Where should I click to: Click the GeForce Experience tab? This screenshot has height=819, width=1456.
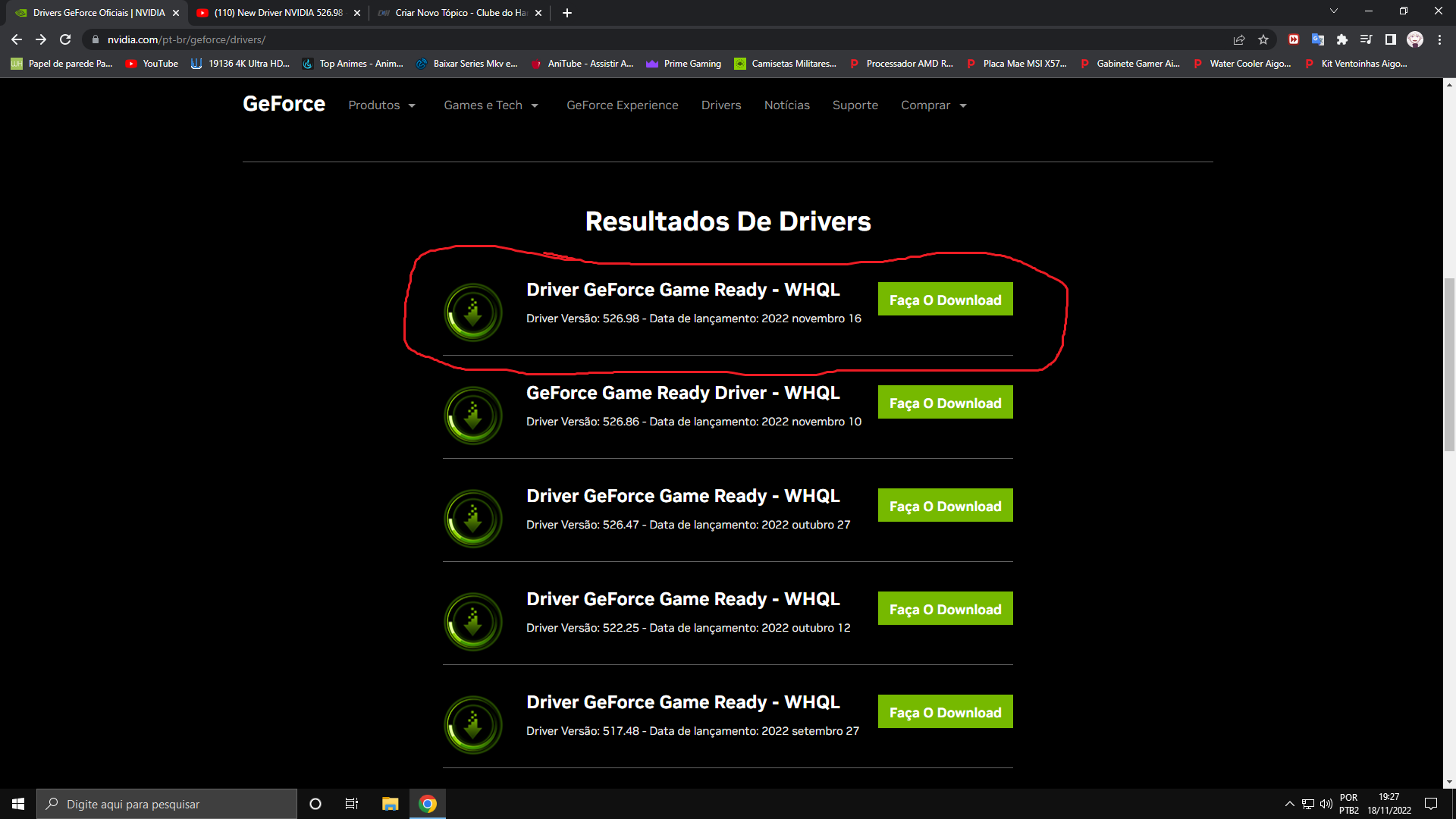point(622,104)
